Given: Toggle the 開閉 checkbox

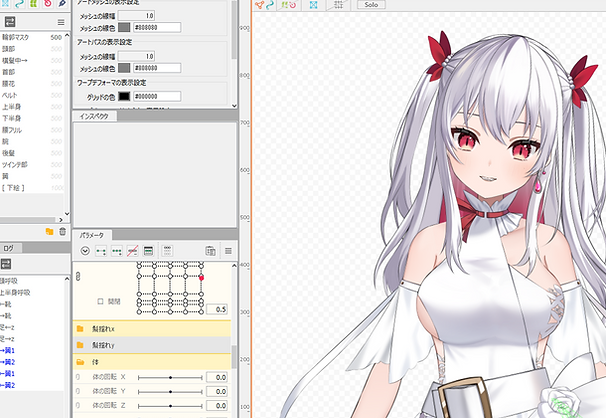Looking at the screenshot, I should click(100, 301).
